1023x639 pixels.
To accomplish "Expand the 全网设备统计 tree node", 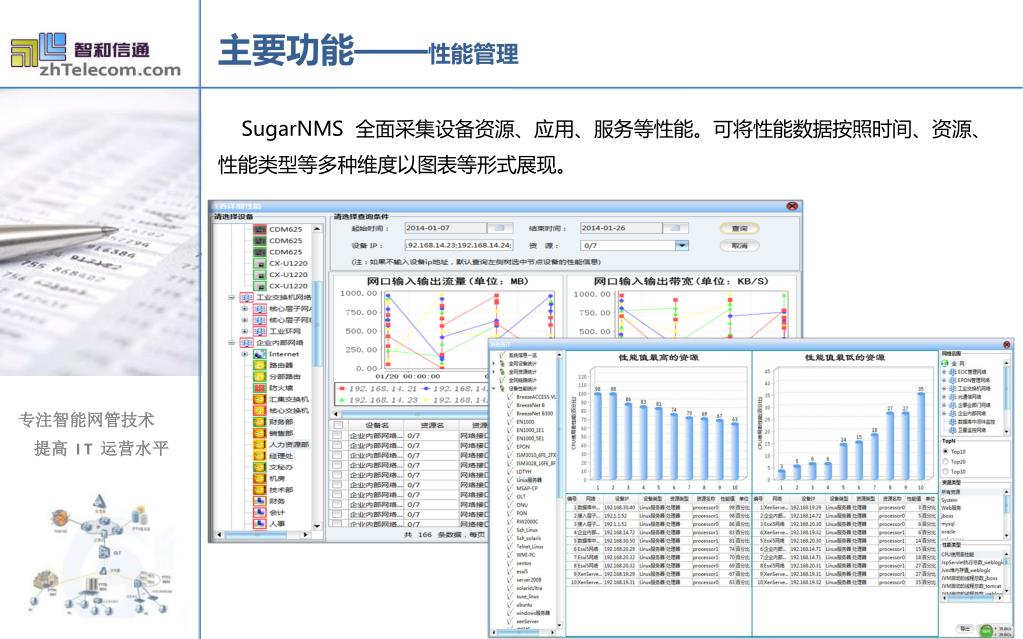I will pos(494,364).
